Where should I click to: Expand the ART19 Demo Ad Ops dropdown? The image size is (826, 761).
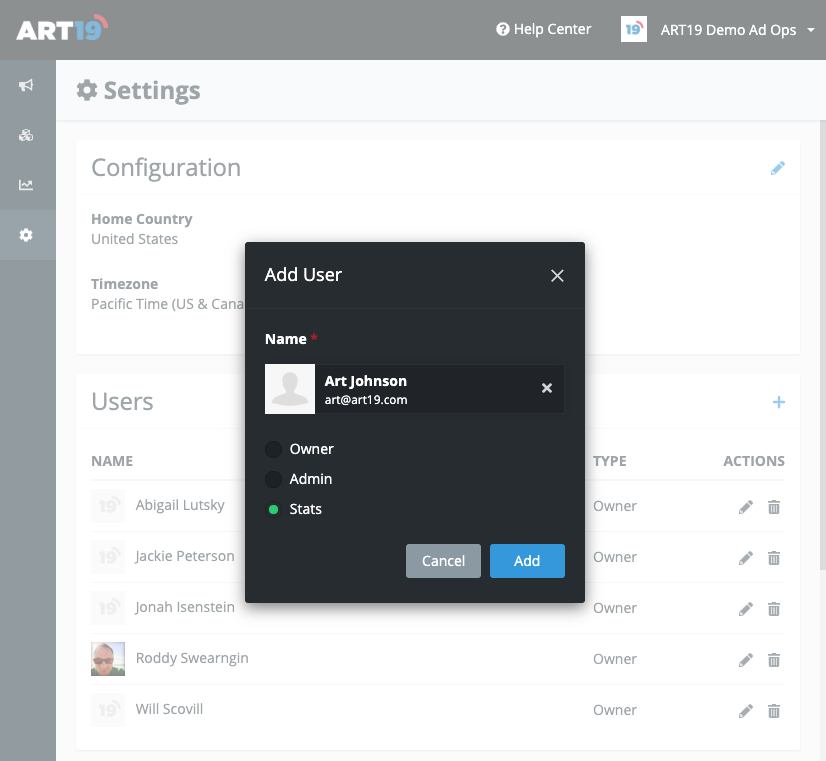tap(728, 30)
